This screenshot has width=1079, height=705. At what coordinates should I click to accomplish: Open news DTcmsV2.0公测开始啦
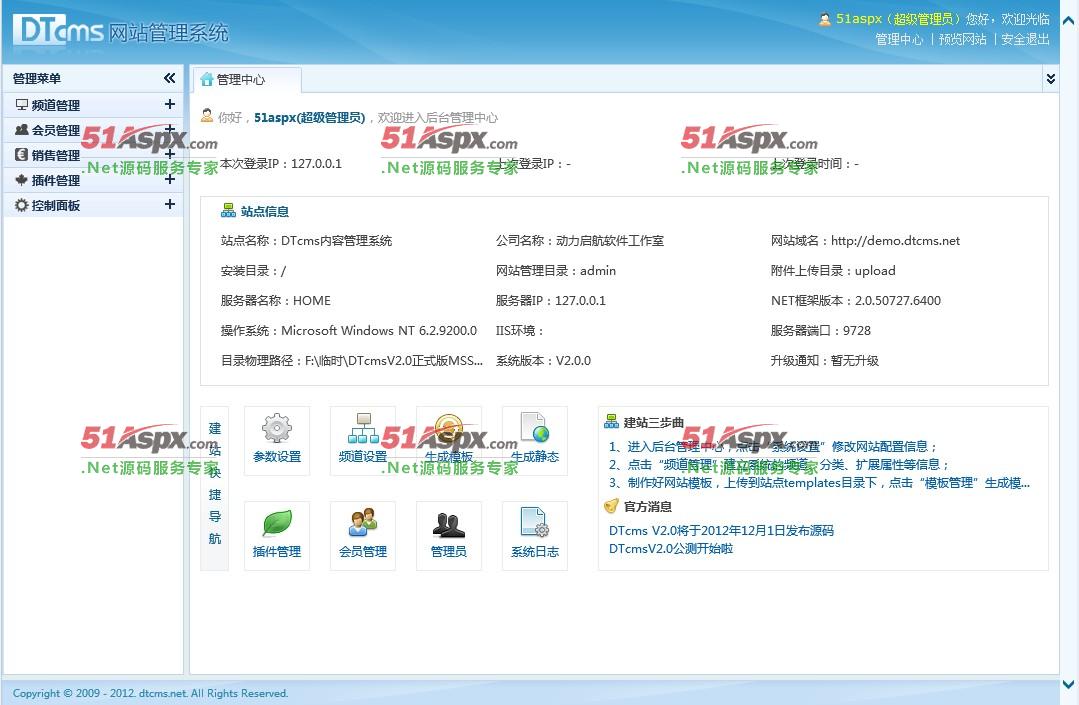tap(671, 548)
